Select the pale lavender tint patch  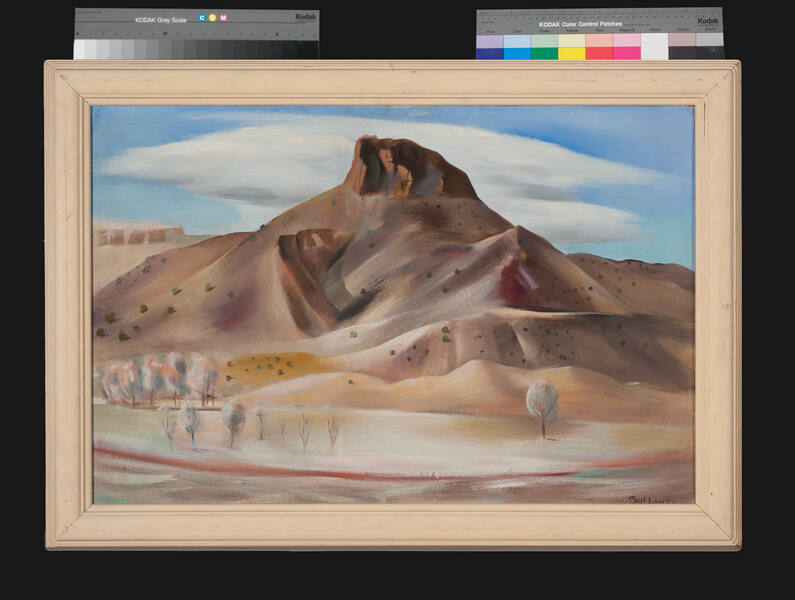pyautogui.click(x=490, y=41)
